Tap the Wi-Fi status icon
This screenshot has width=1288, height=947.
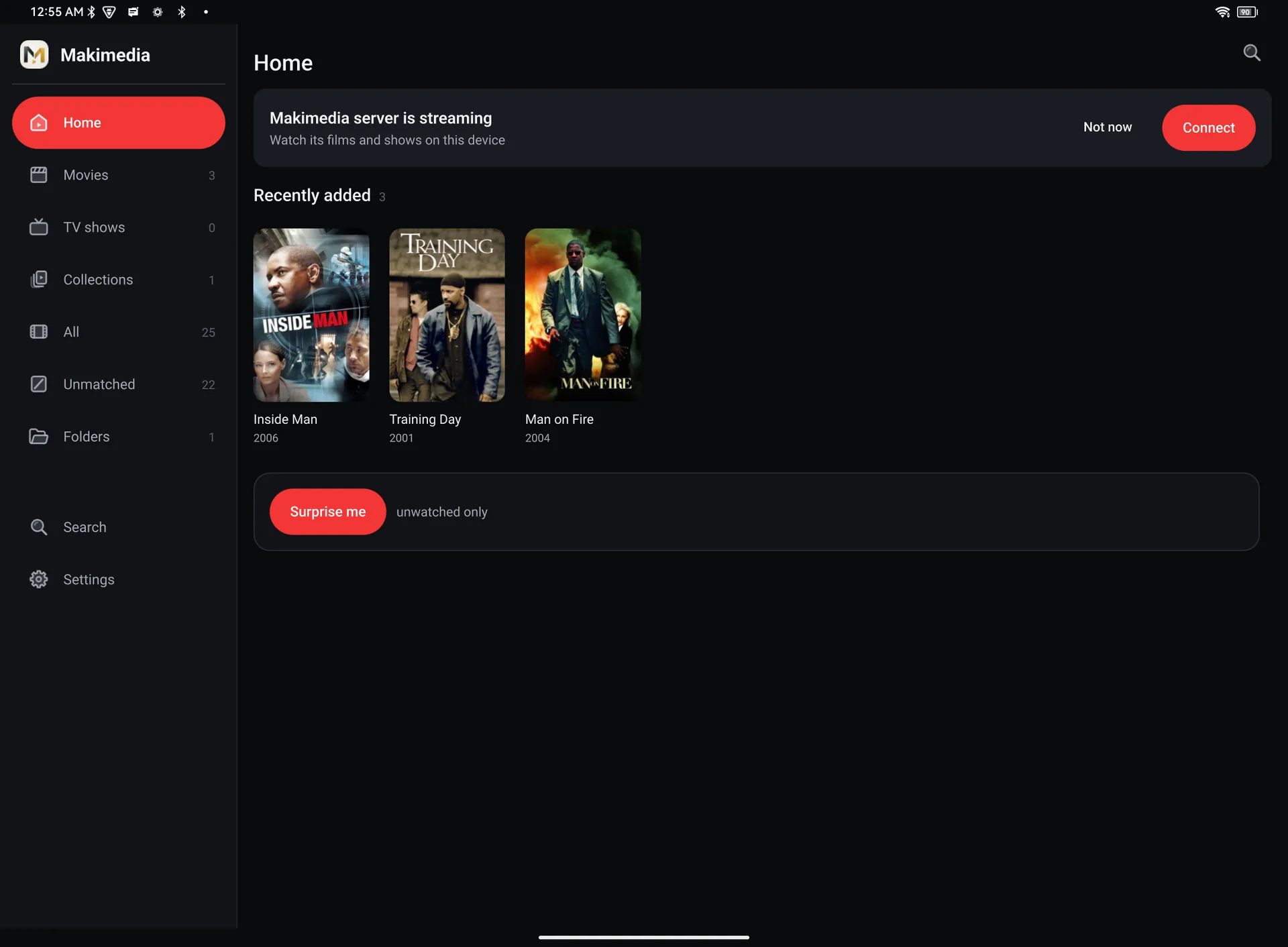point(1222,12)
